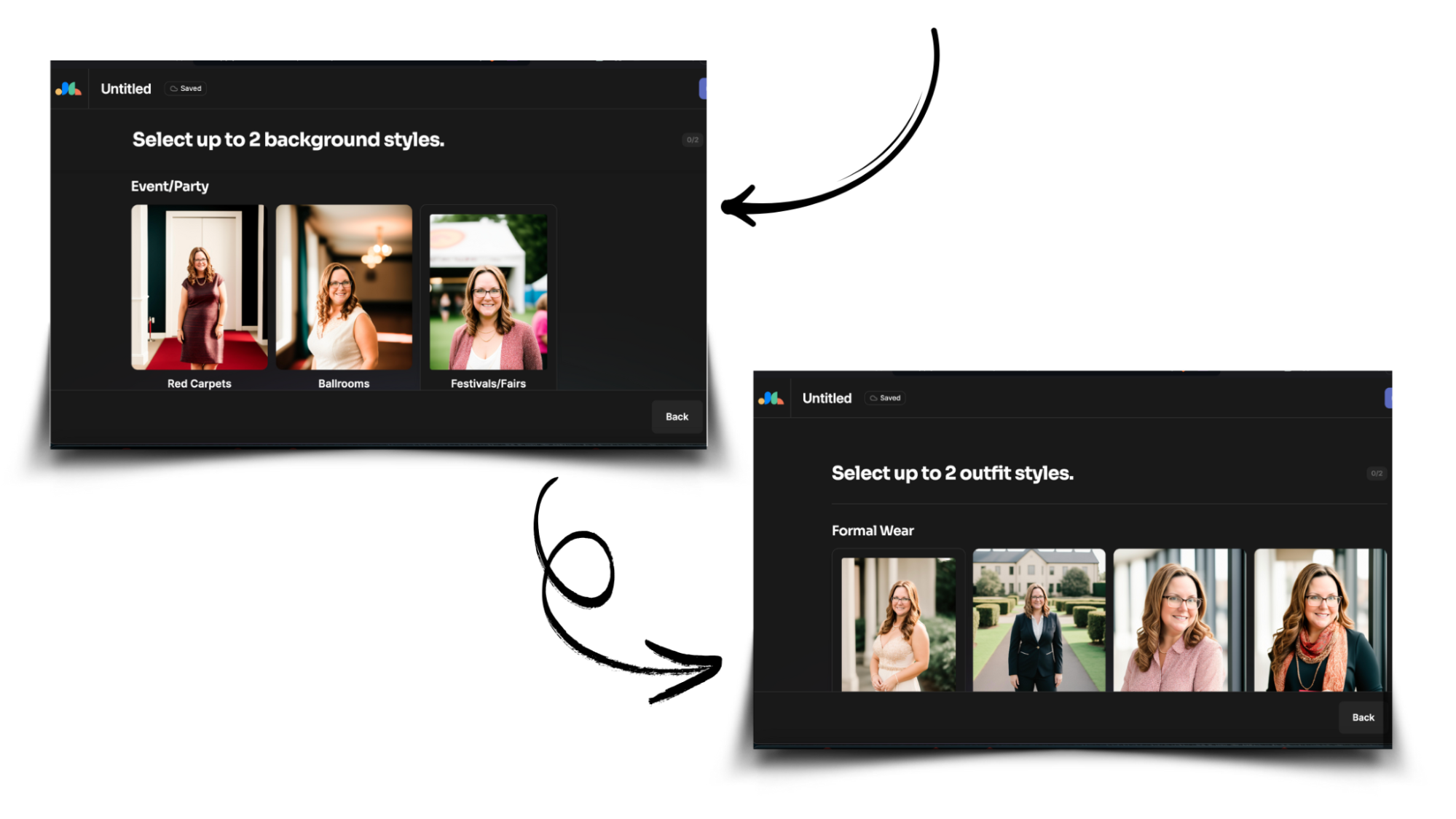
Task: Select the Ballrooms background thumbnail
Action: (x=344, y=288)
